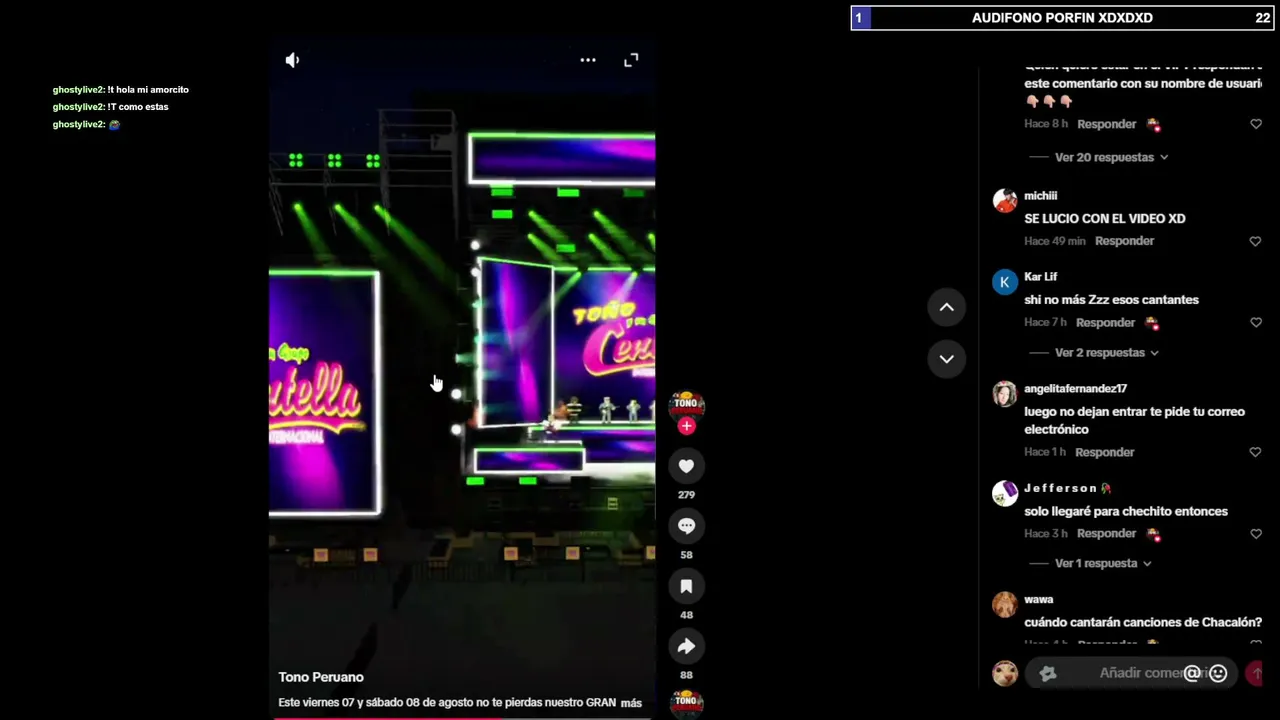1280x720 pixels.
Task: Like the video with the heart button
Action: click(686, 466)
